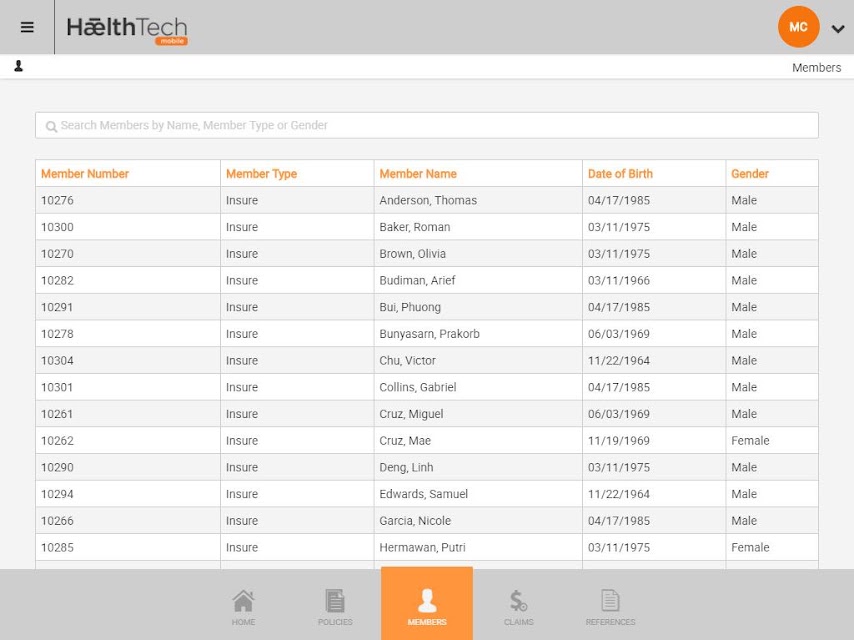Sort by Member Name column header
The height and width of the screenshot is (640, 854).
coord(418,174)
